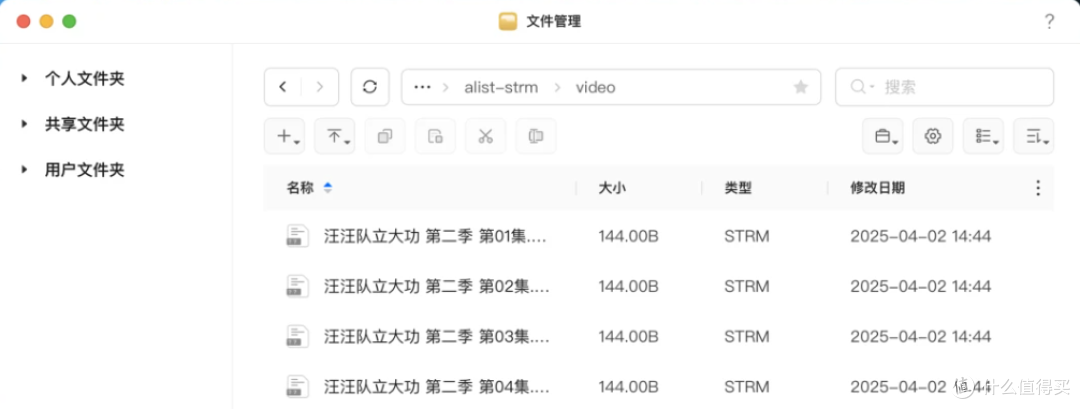The width and height of the screenshot is (1080, 409).
Task: Click the file icon of 第03集
Action: [298, 337]
